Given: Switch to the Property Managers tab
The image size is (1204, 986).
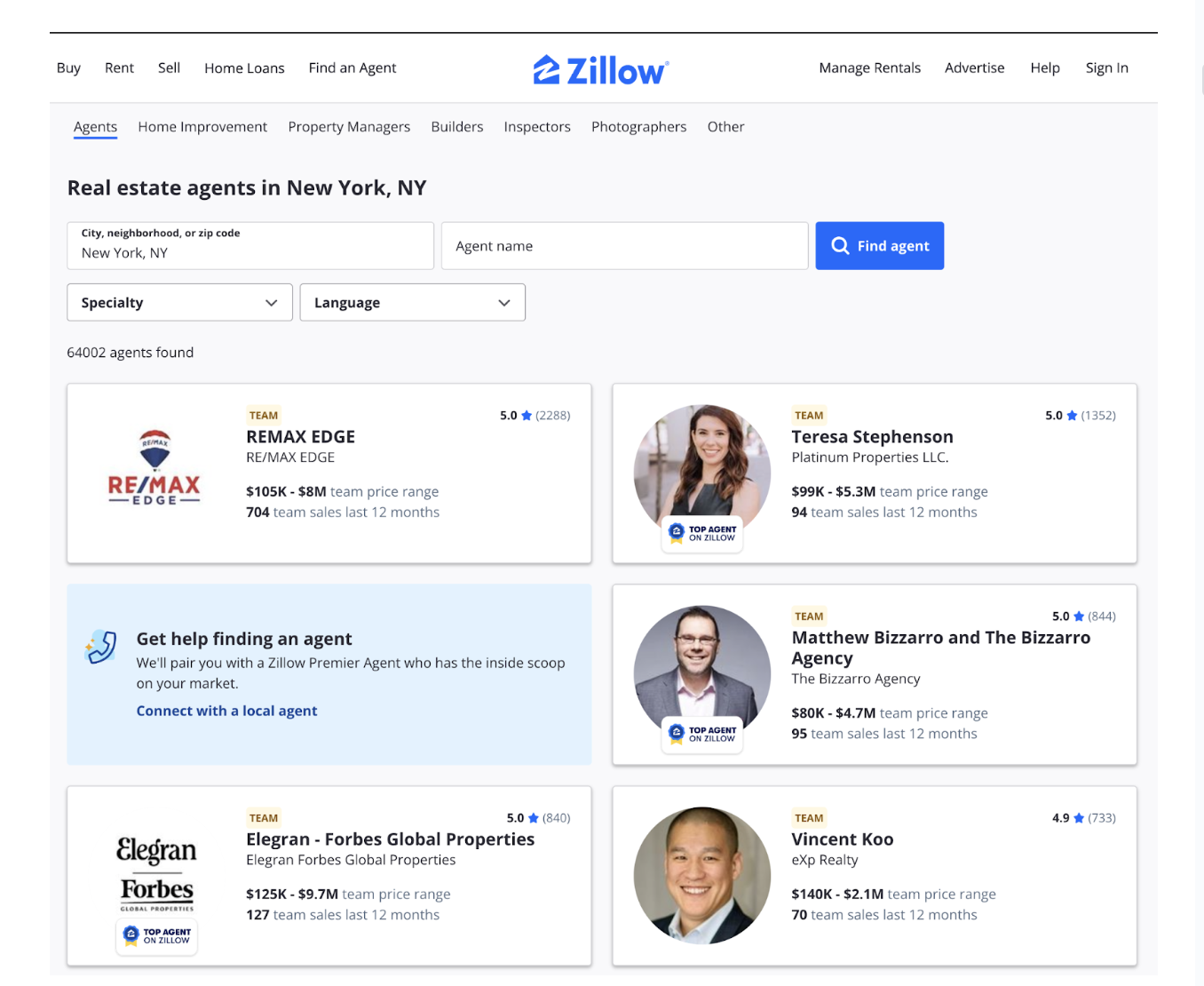Looking at the screenshot, I should click(349, 127).
